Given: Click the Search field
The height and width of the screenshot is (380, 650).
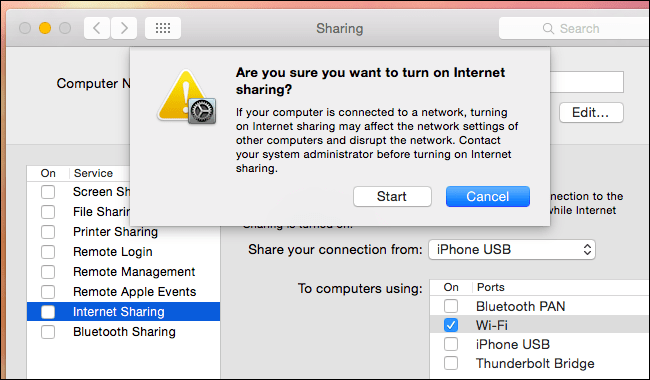Looking at the screenshot, I should (x=575, y=29).
